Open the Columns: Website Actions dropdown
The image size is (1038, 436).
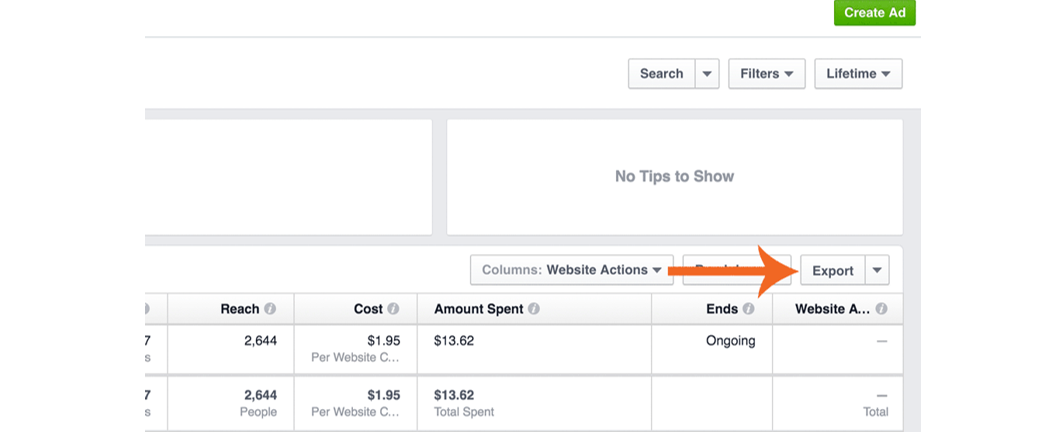[x=571, y=270]
